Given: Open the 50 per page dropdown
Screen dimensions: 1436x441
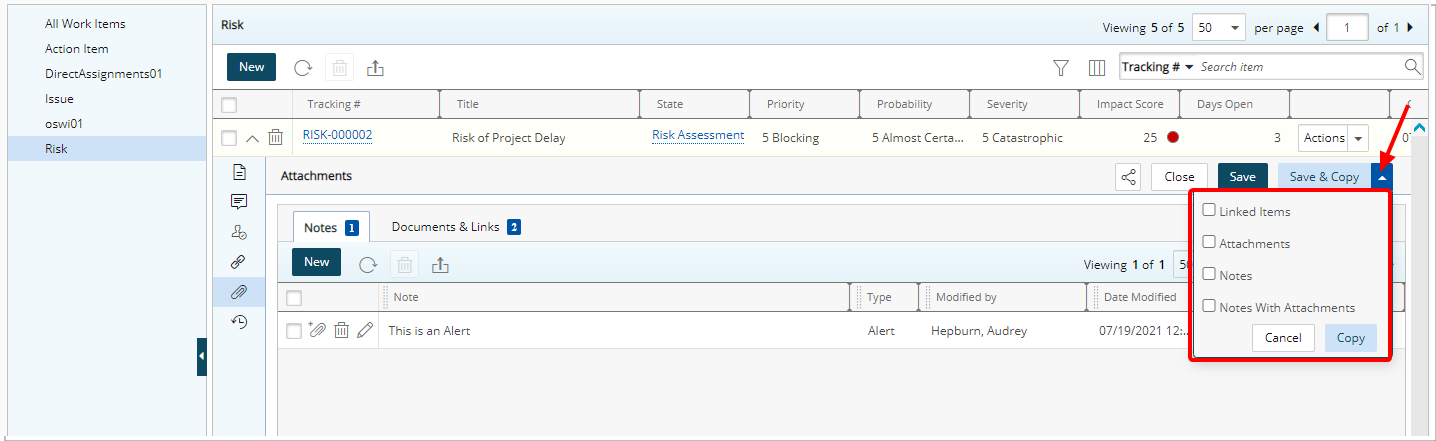Looking at the screenshot, I should 1219,28.
